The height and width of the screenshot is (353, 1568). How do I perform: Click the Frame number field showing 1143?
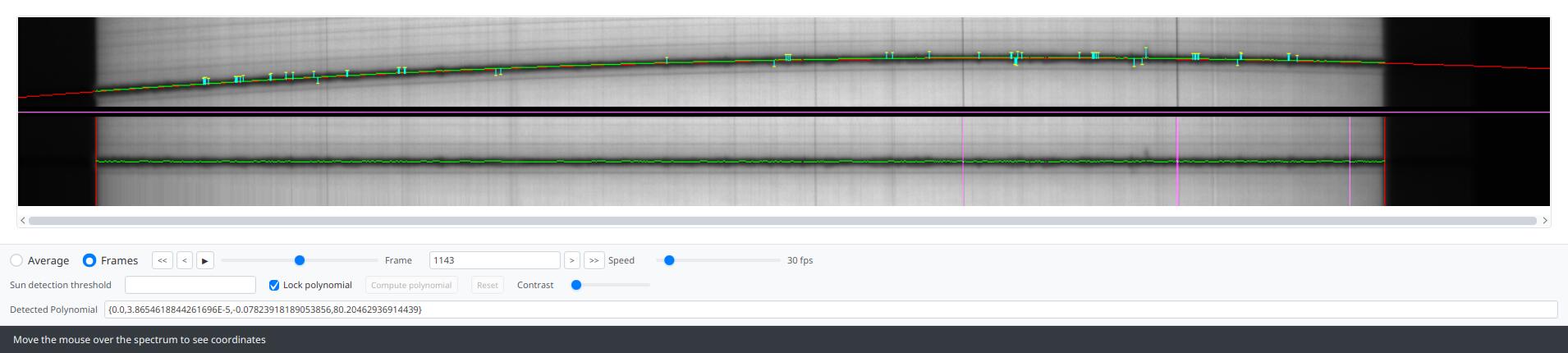click(x=494, y=260)
